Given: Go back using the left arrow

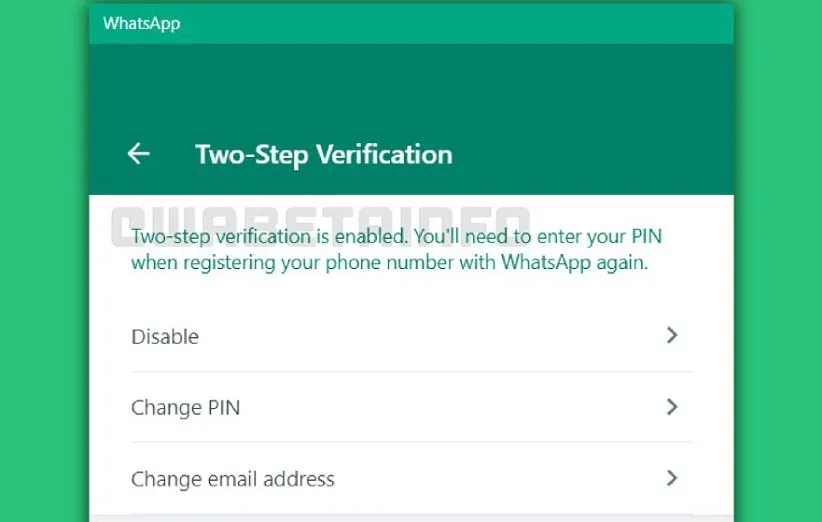Looking at the screenshot, I should point(138,154).
